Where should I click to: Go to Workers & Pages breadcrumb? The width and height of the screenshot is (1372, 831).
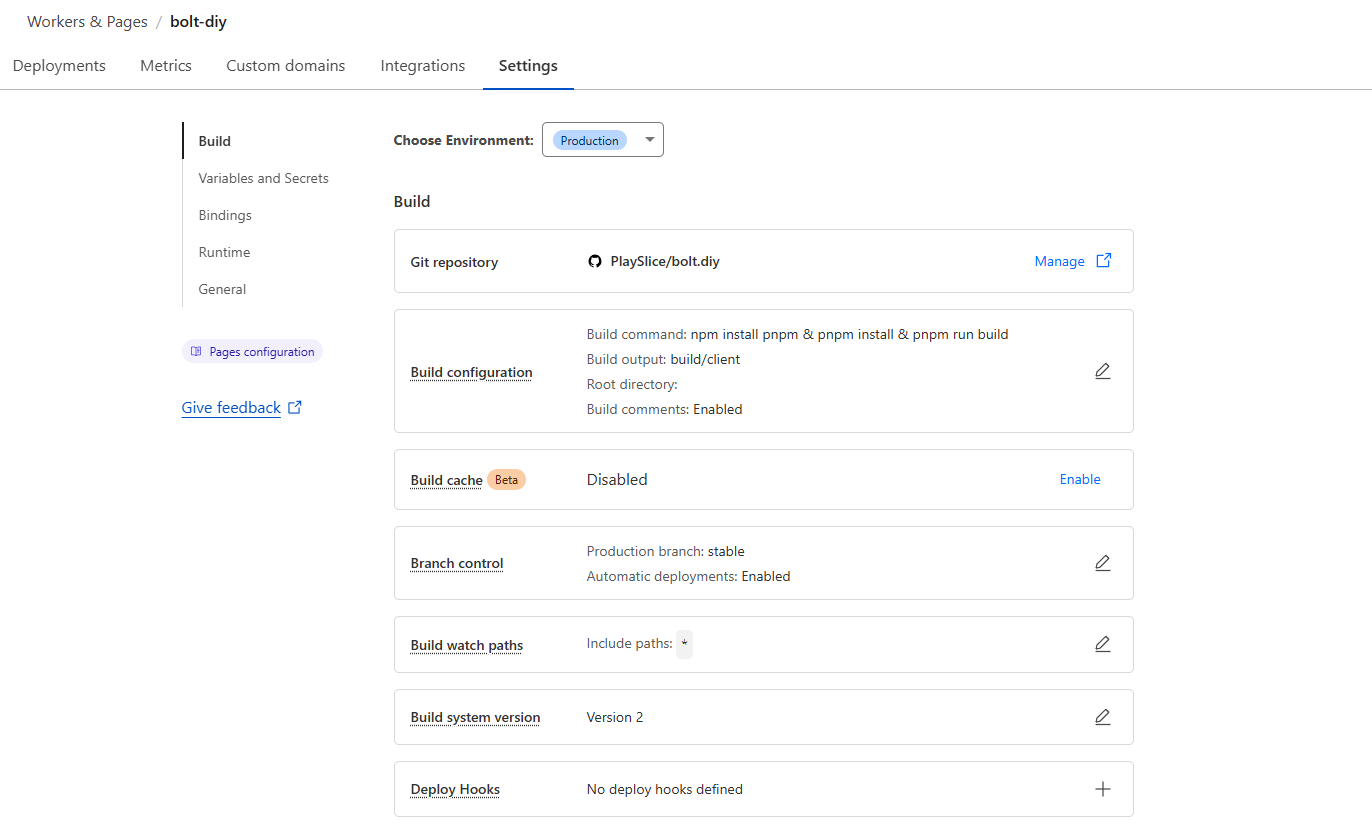(87, 21)
